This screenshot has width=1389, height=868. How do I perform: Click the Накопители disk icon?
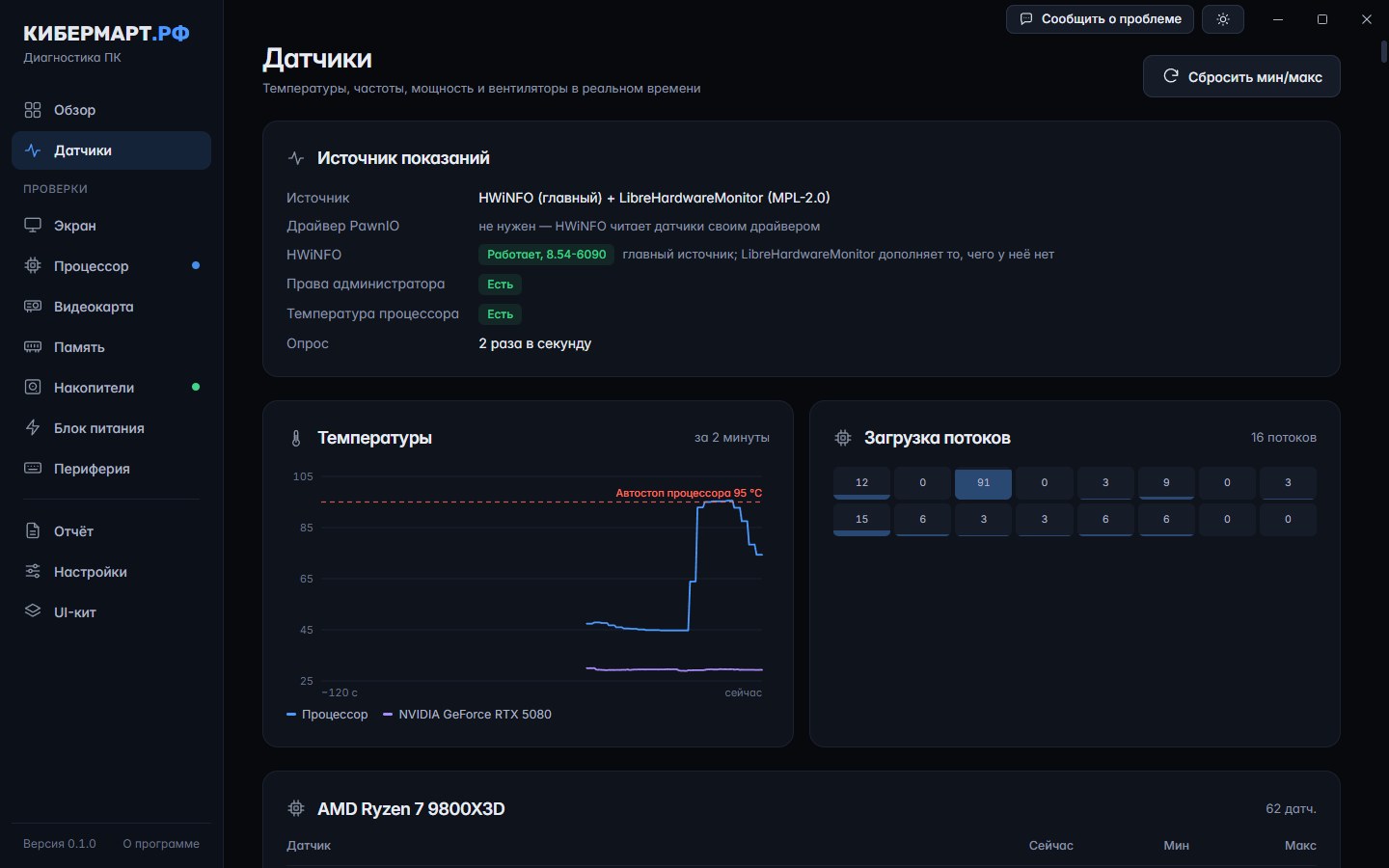tap(33, 388)
